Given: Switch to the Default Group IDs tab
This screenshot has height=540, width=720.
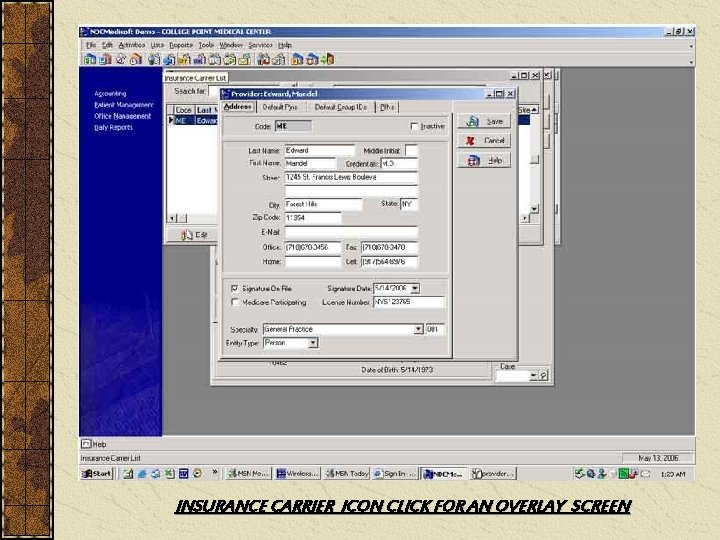Looking at the screenshot, I should click(x=340, y=107).
